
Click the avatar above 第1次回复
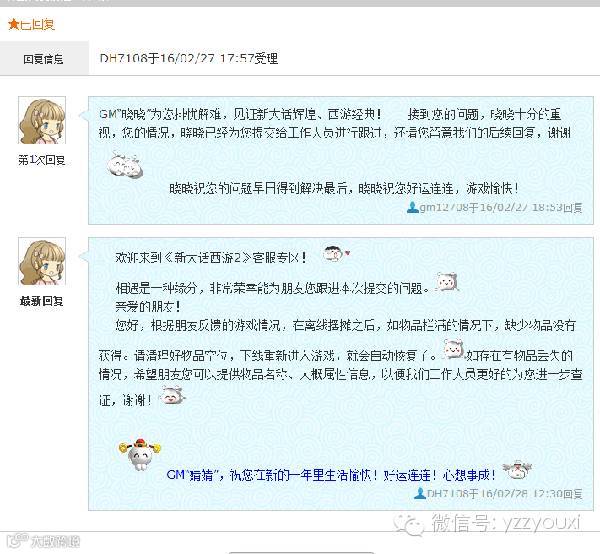click(x=42, y=121)
